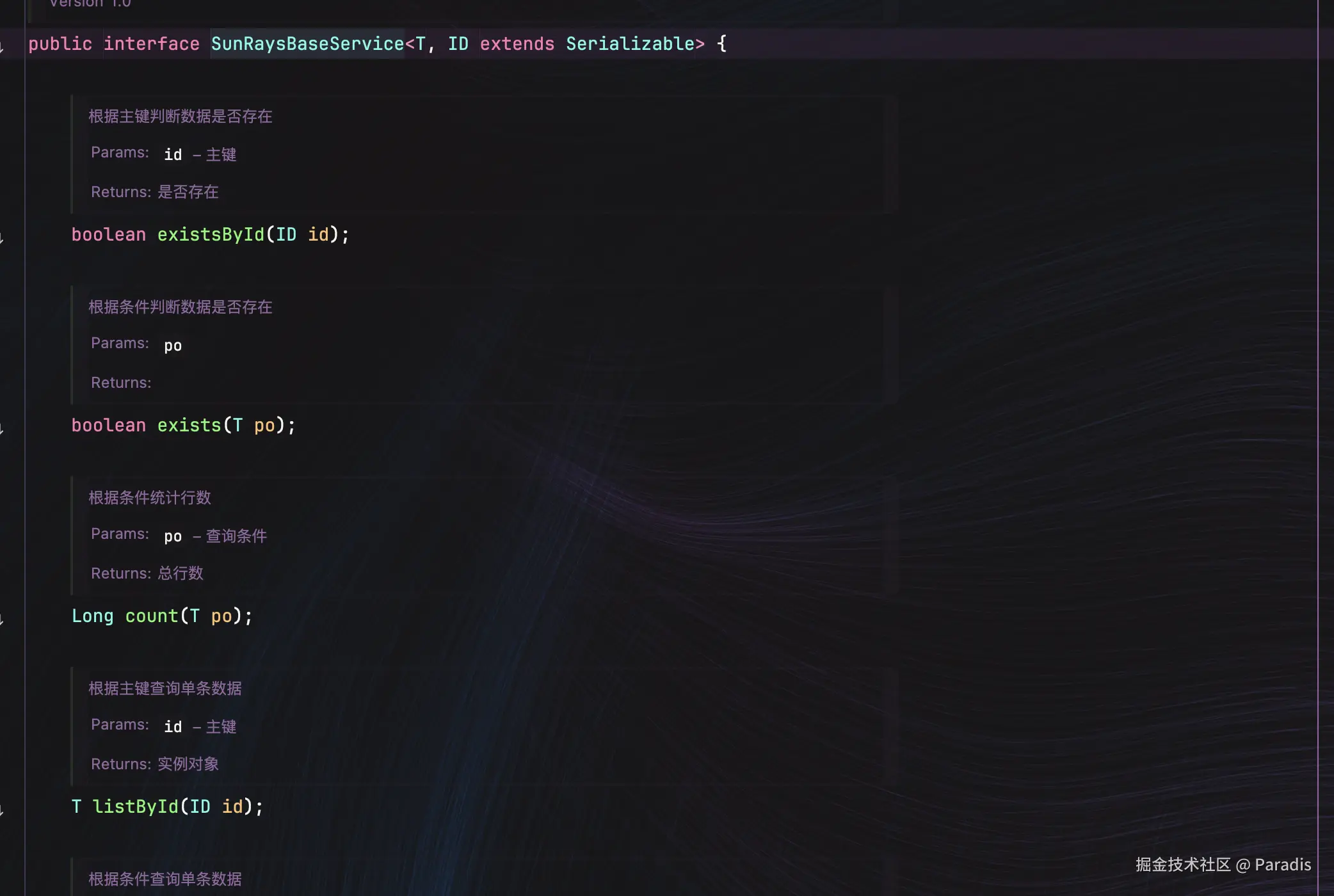Click the existsById method name
This screenshot has height=896, width=1334.
coord(211,234)
